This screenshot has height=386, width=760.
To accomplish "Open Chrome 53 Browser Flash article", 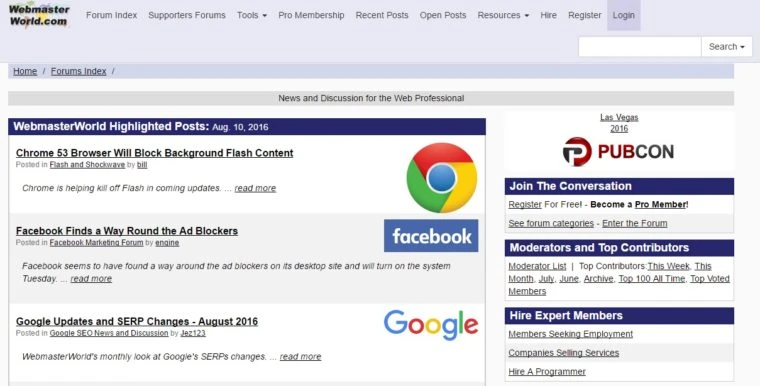I will click(155, 153).
